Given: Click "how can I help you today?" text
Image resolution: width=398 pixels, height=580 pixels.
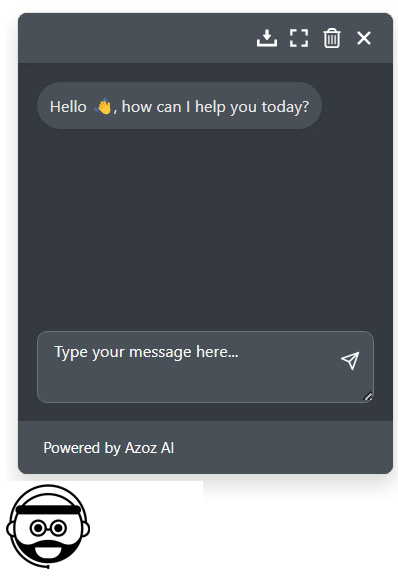Looking at the screenshot, I should click(215, 107).
